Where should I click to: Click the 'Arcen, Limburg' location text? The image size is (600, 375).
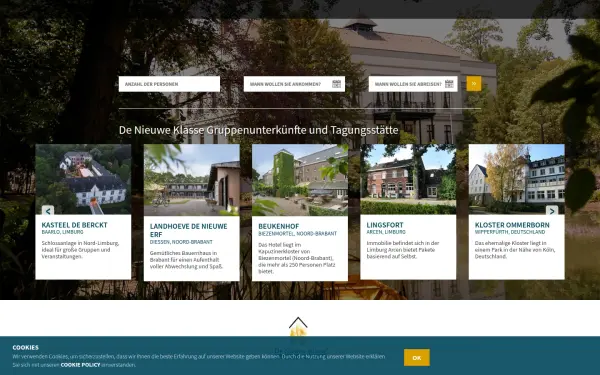tap(386, 232)
